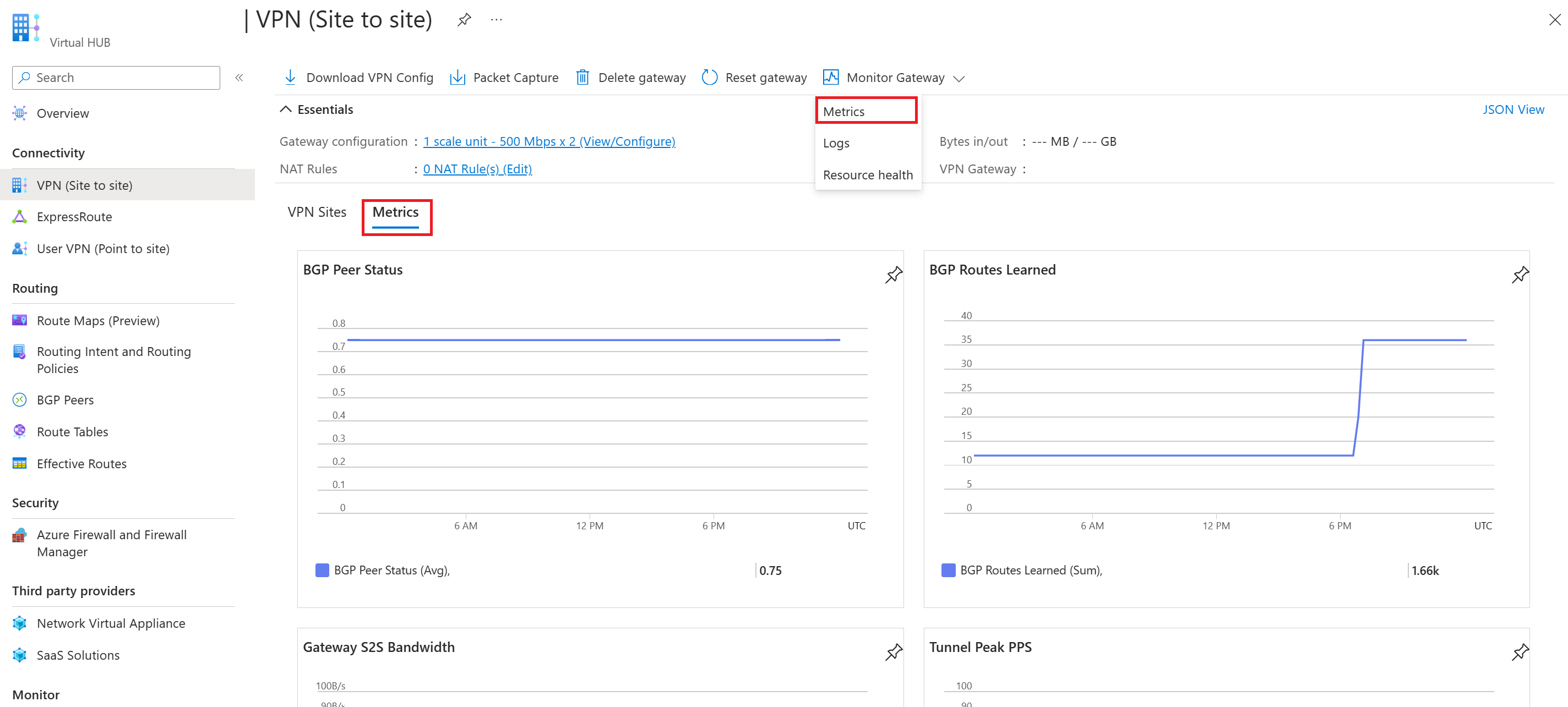Click the Download VPN Config arrow icon
This screenshot has height=707, width=1568.
click(290, 77)
